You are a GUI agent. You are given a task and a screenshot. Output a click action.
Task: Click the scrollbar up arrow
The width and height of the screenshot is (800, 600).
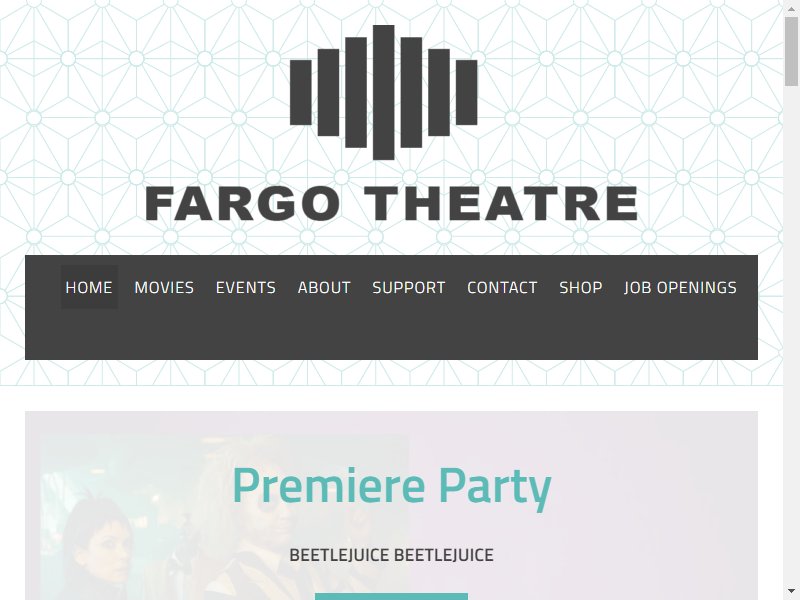(791, 6)
